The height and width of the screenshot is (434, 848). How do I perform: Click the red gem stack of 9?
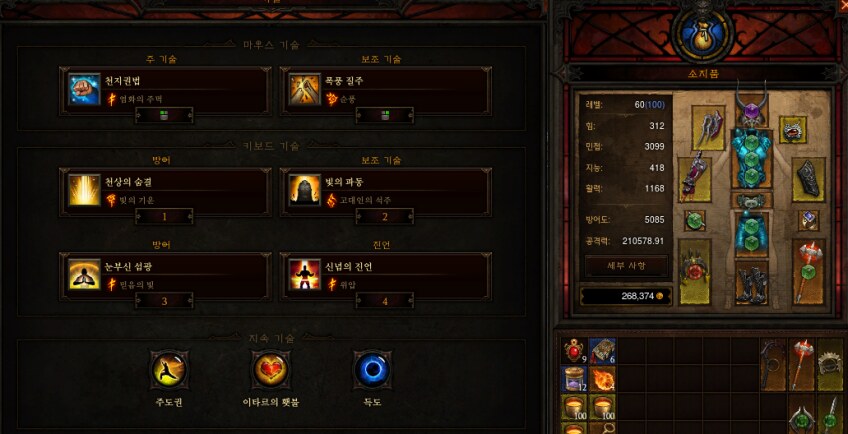coord(574,351)
